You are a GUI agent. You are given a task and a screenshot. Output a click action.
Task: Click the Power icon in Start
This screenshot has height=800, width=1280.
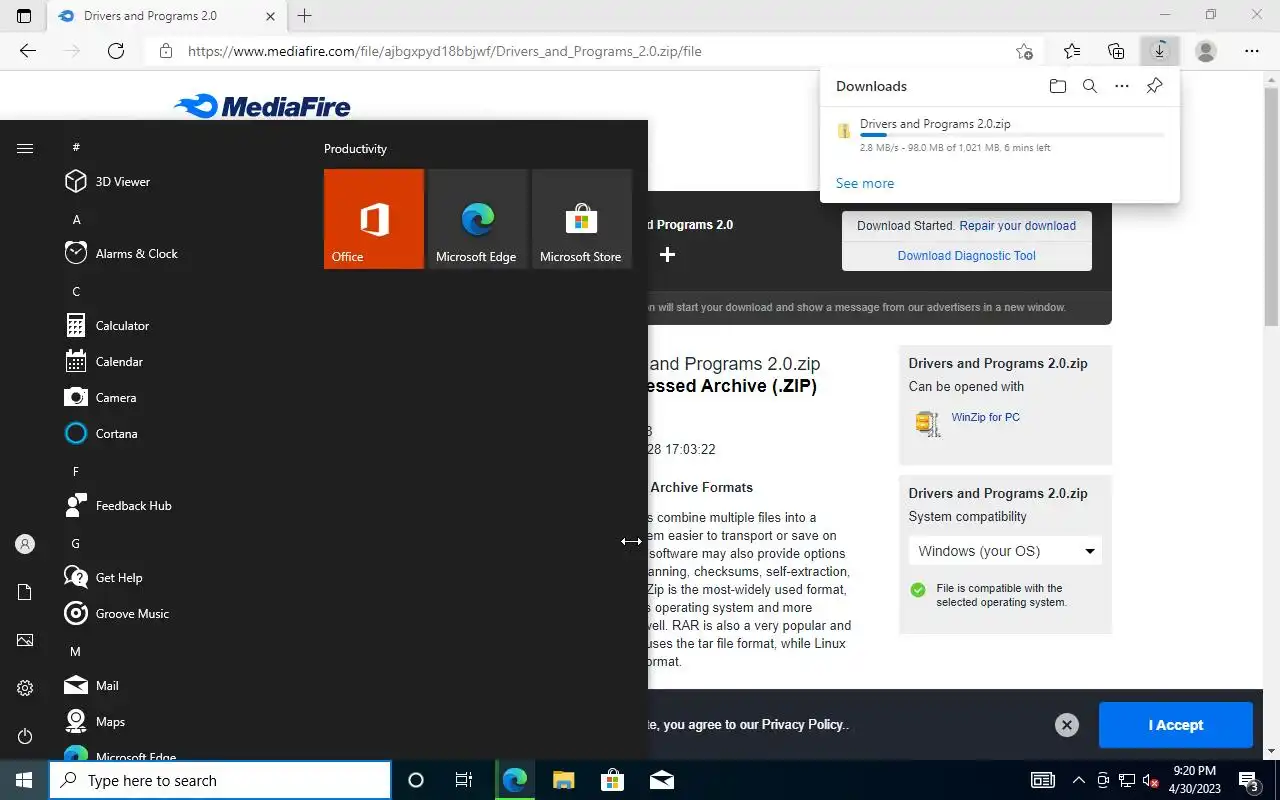click(x=25, y=736)
